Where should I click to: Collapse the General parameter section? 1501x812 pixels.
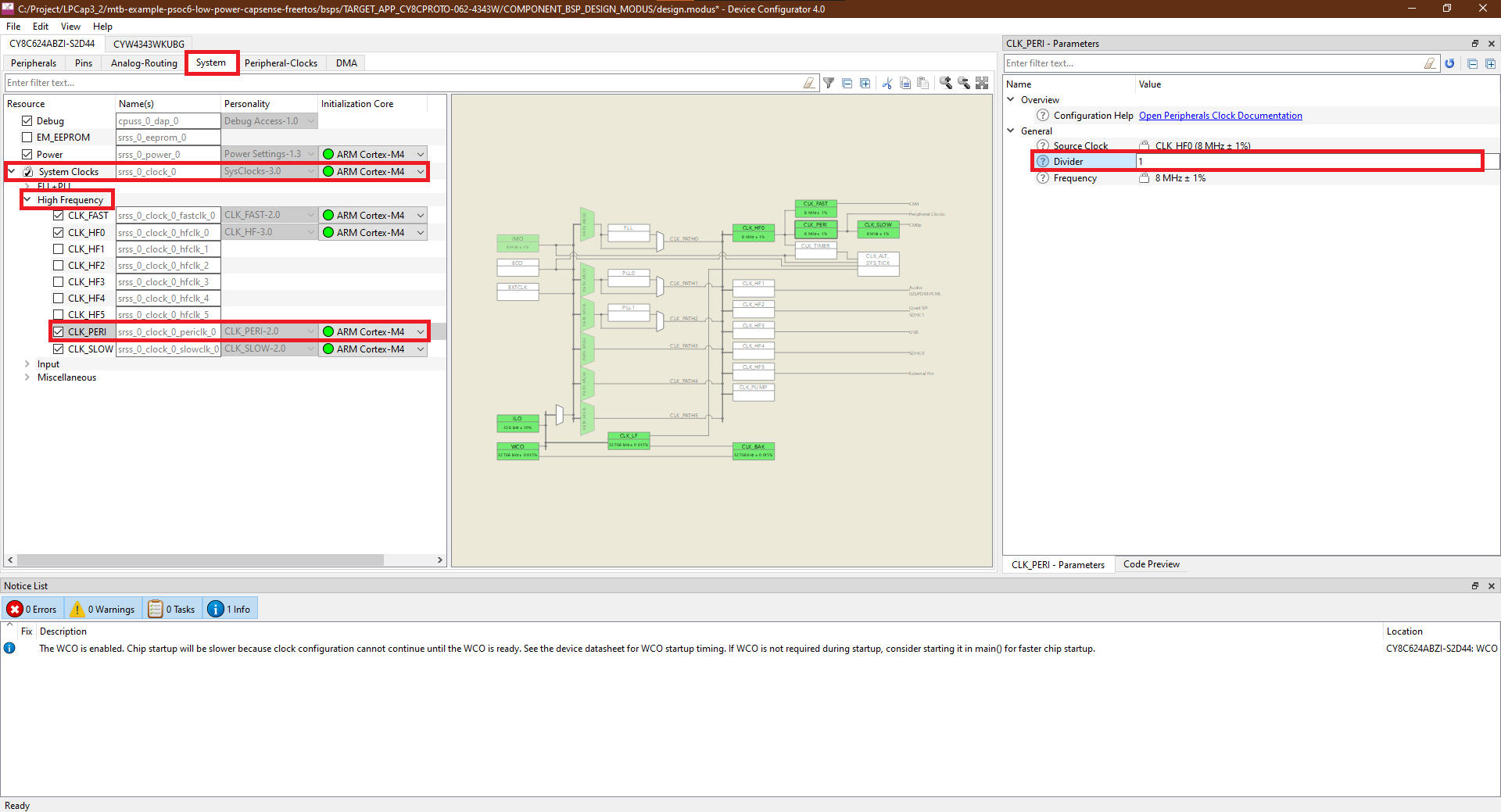[x=1011, y=131]
